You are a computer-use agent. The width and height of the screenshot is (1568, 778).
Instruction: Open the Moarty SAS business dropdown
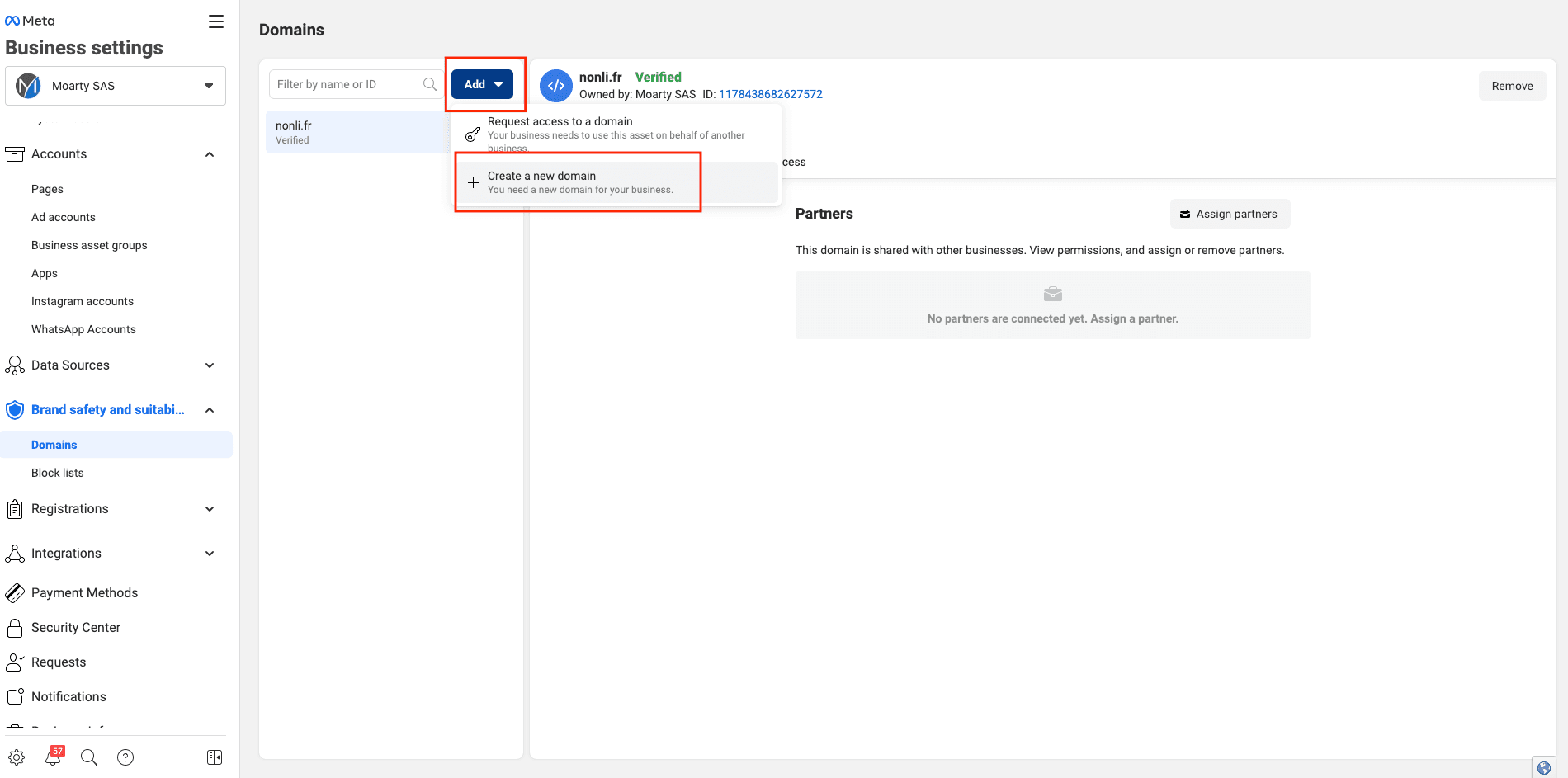pyautogui.click(x=116, y=86)
